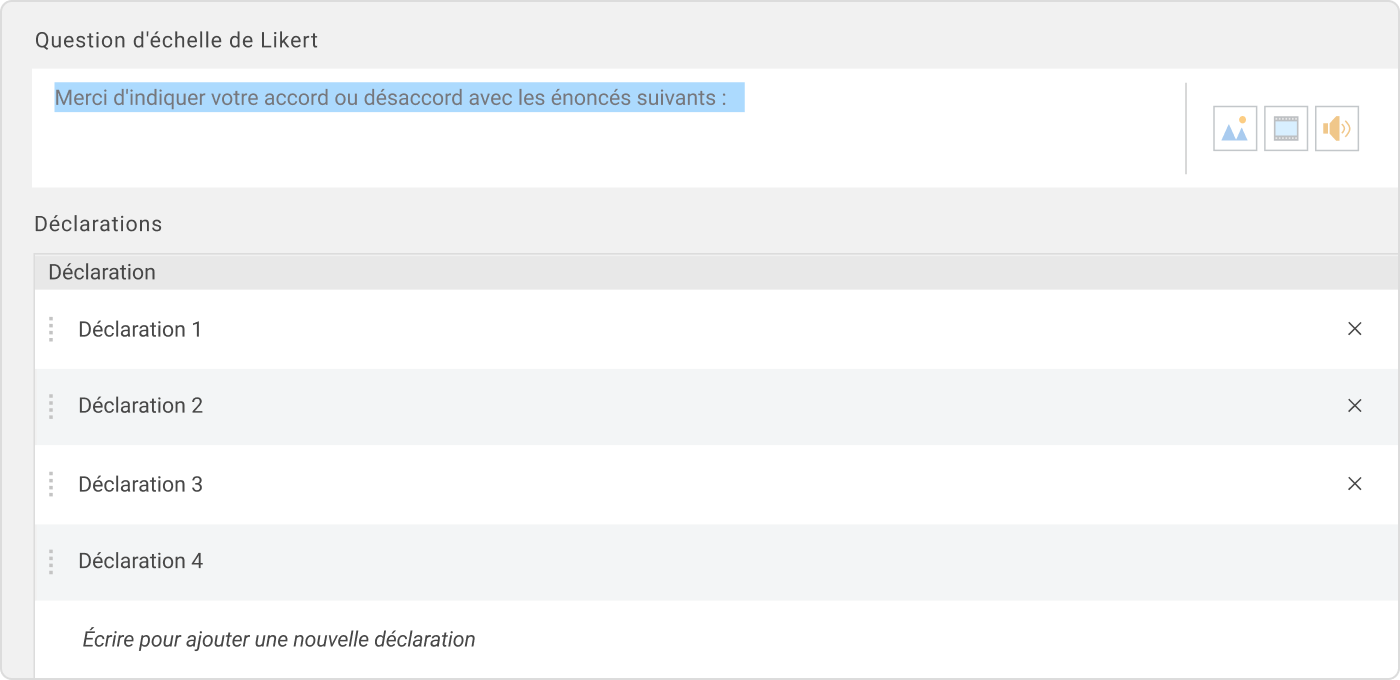The image size is (1400, 680).
Task: Select Déclaration 1 in the list
Action: coord(140,329)
